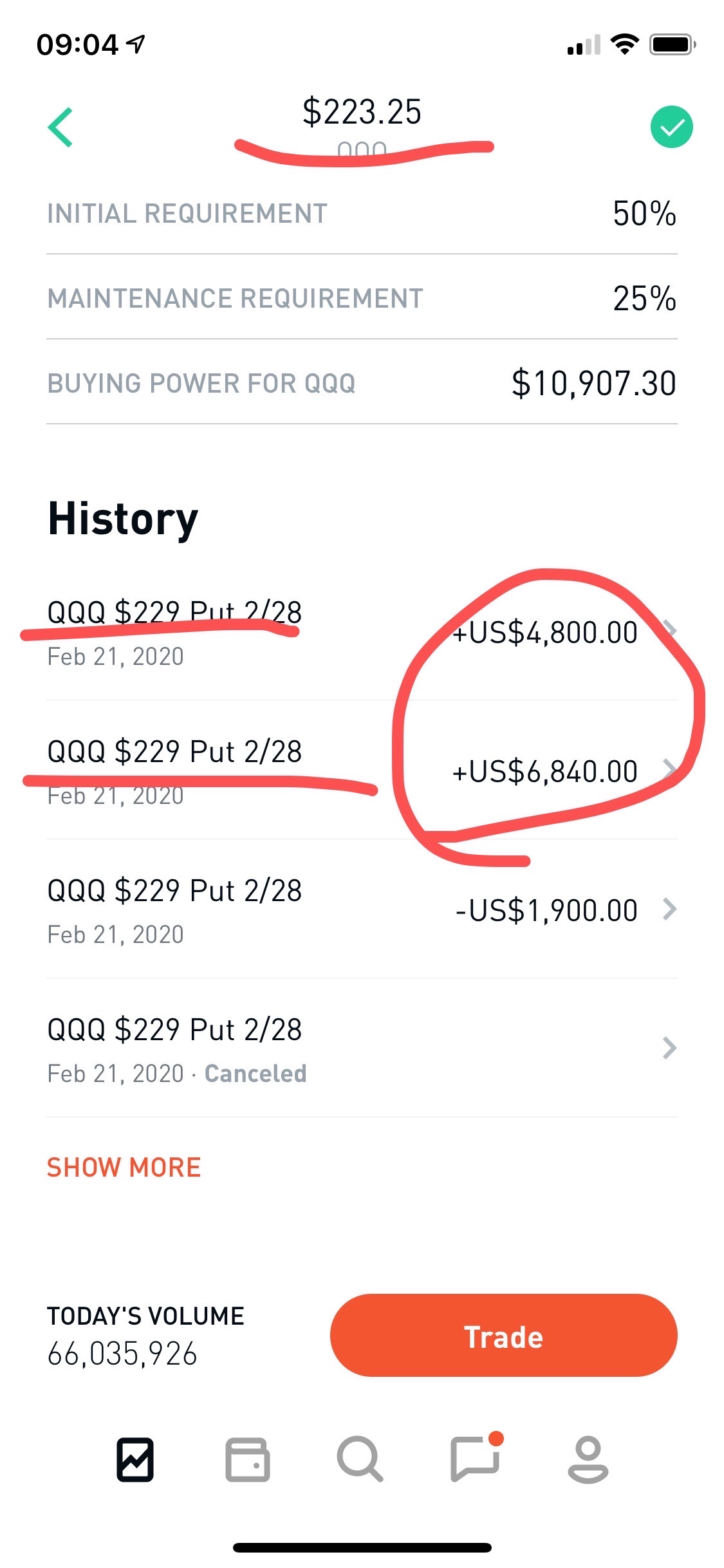The height and width of the screenshot is (1568, 724).
Task: Tap SHOW MORE under History
Action: [x=124, y=1167]
